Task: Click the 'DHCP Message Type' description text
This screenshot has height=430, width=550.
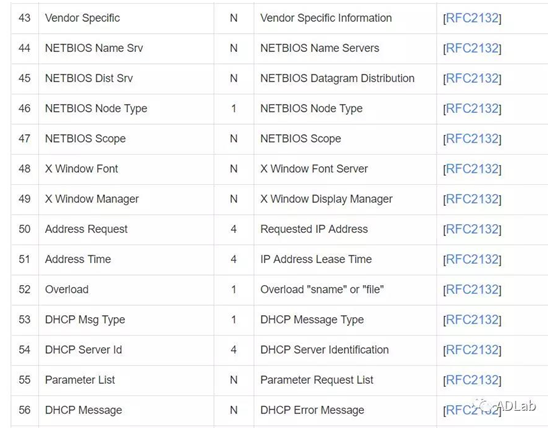Action: pos(312,320)
